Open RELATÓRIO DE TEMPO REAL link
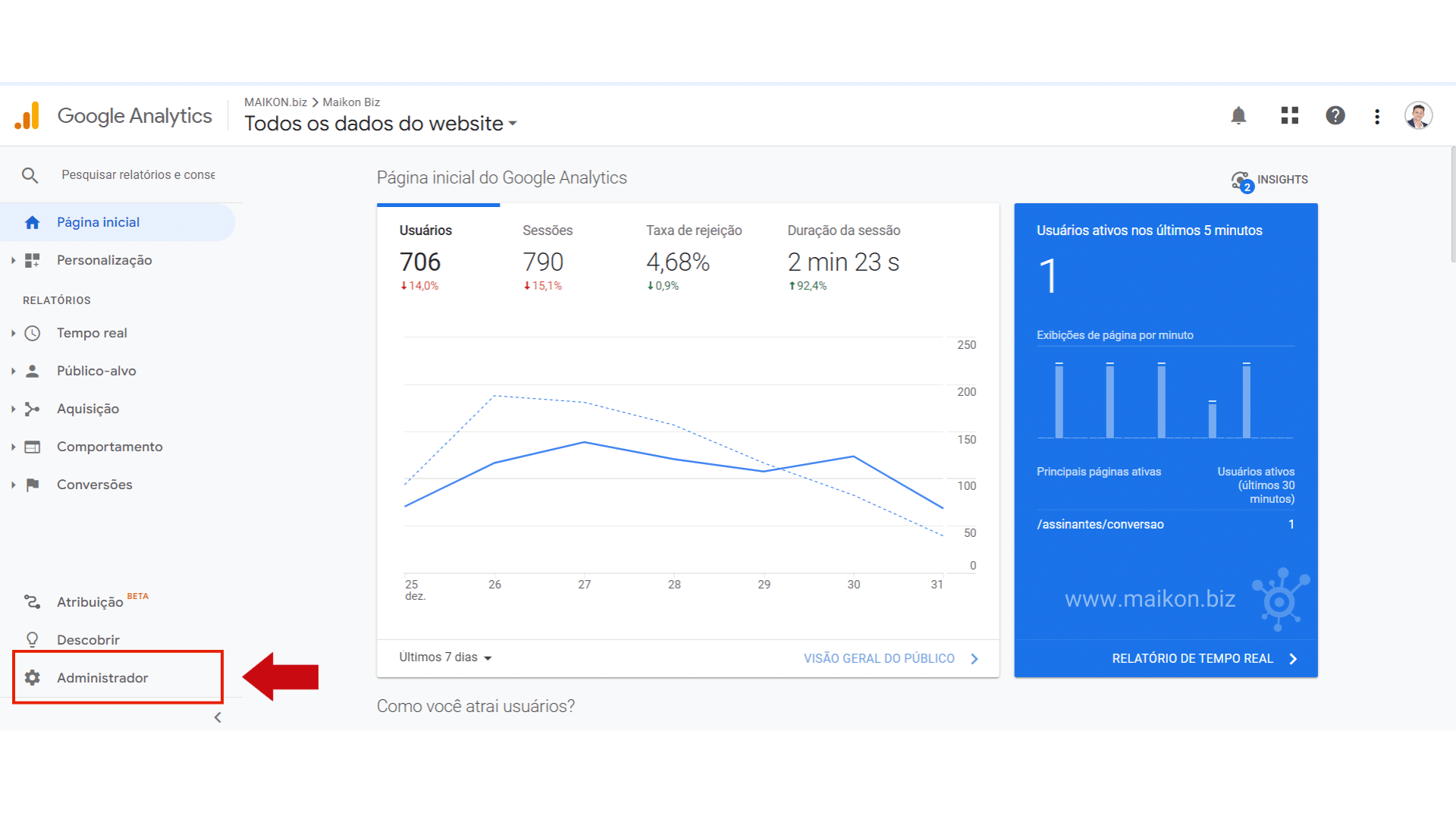The width and height of the screenshot is (1456, 819). click(x=1205, y=658)
